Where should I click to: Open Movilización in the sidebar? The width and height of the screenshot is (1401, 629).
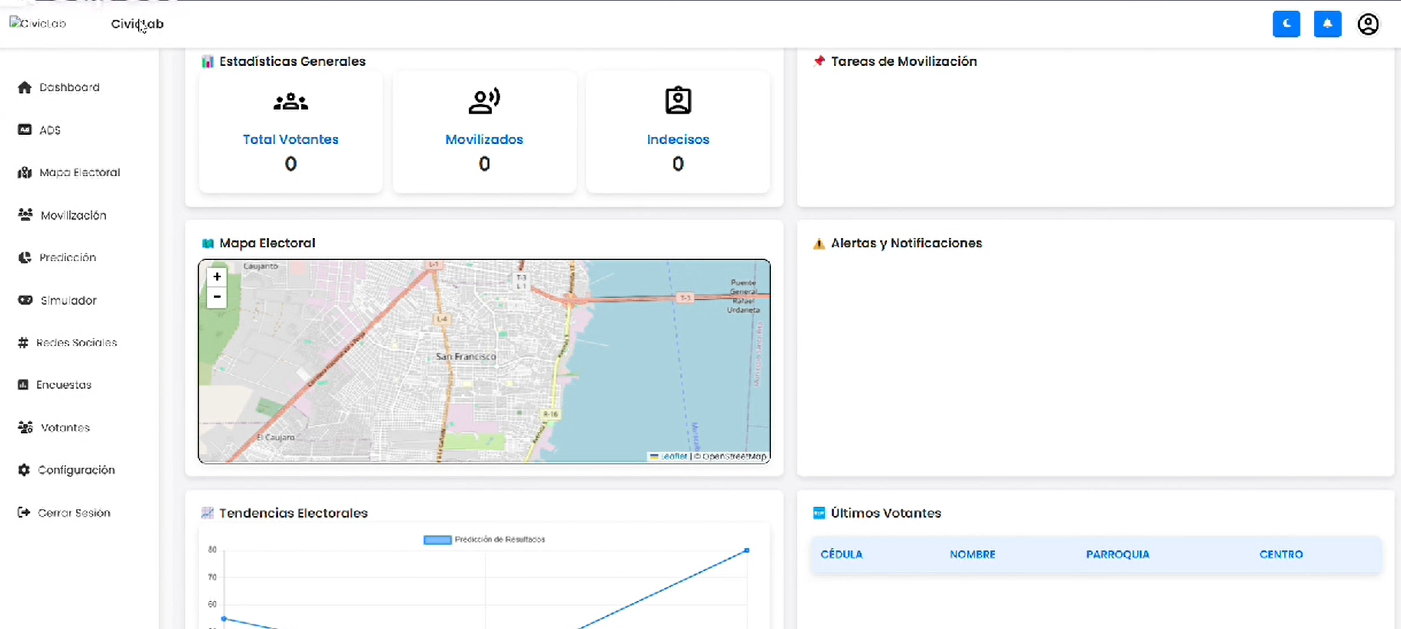tap(73, 215)
